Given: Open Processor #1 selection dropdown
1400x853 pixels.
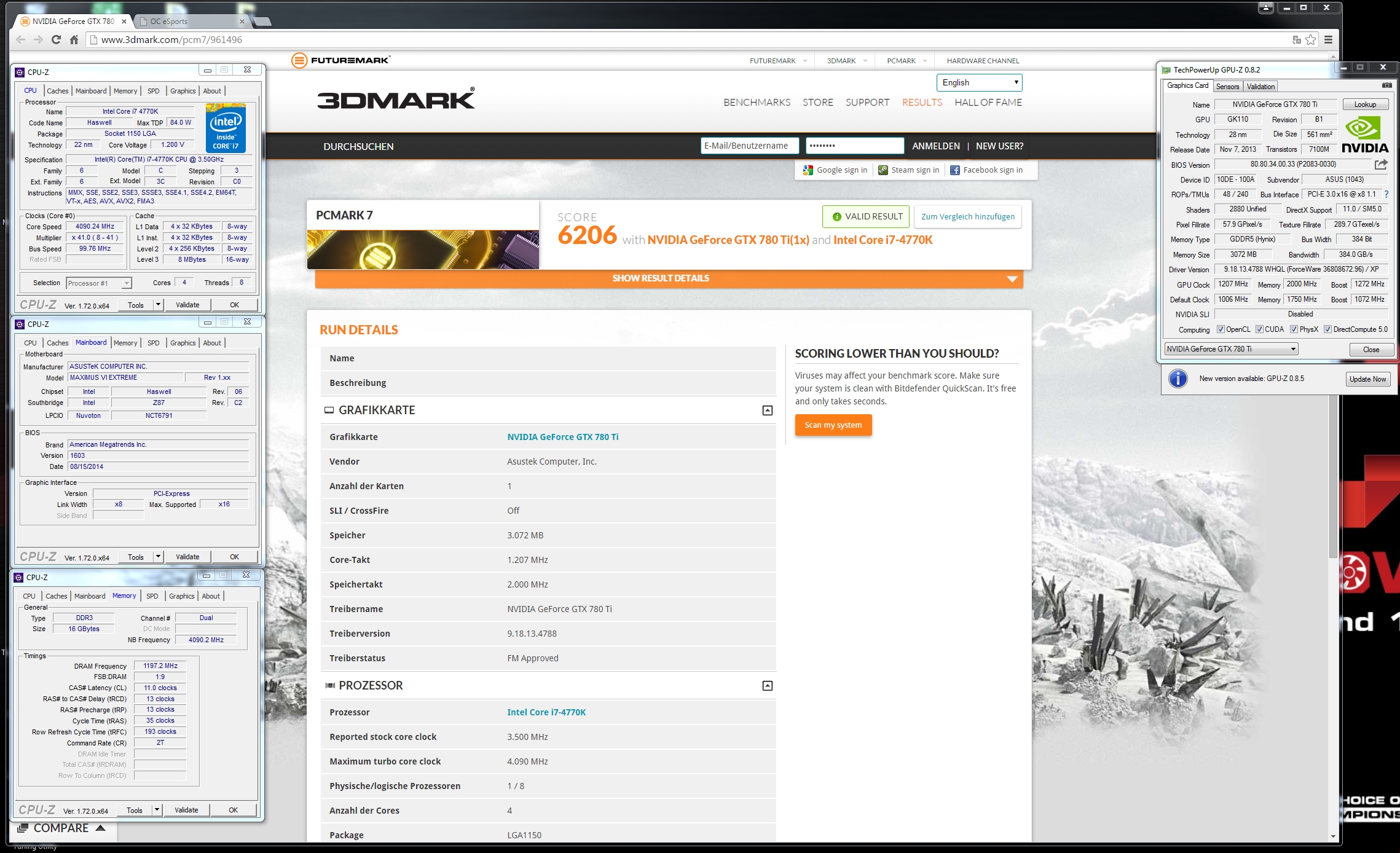Looking at the screenshot, I should point(98,283).
